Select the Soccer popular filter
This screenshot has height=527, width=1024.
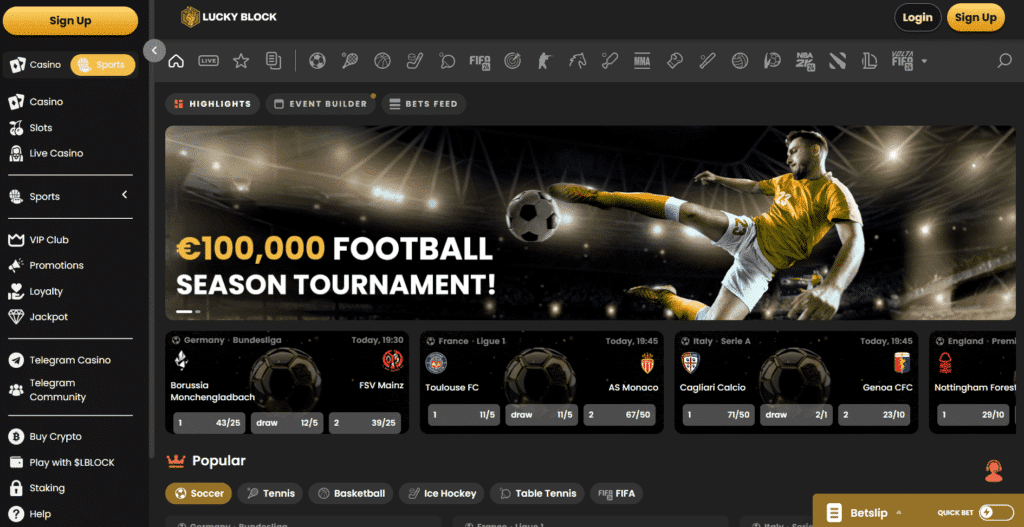199,493
